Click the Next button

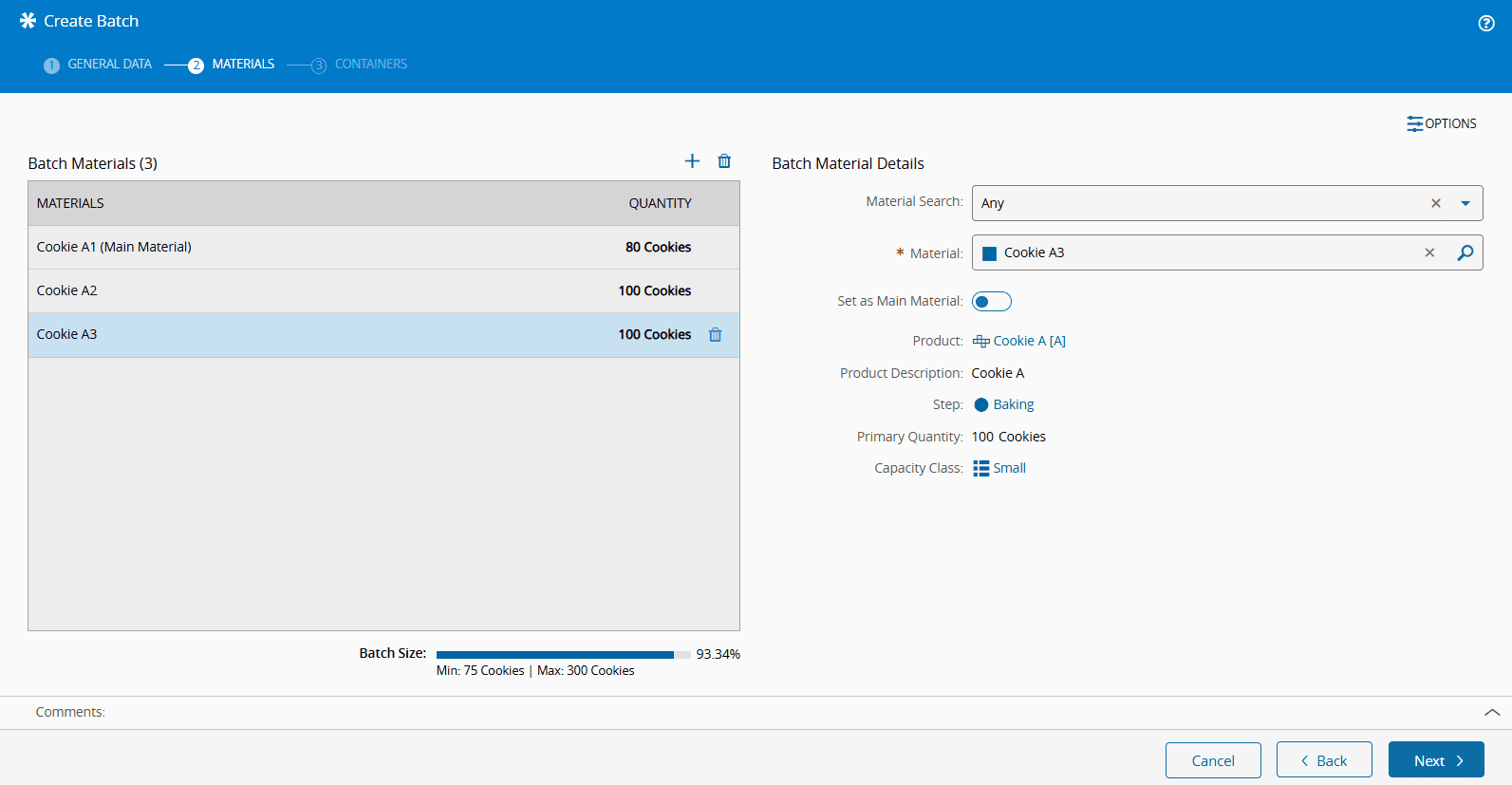1435,760
